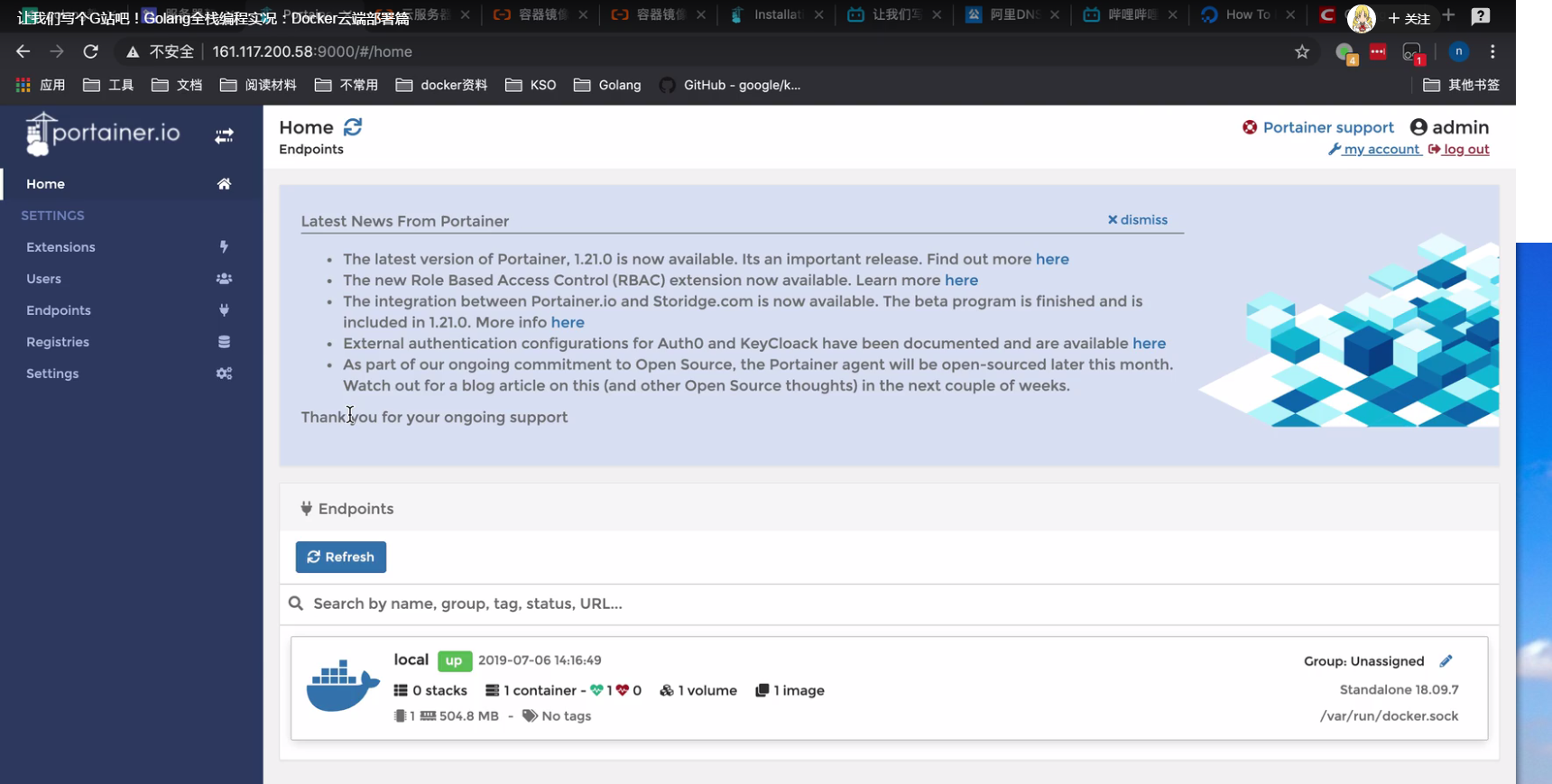Open the Portainer support link
This screenshot has height=784, width=1552.
point(1327,127)
